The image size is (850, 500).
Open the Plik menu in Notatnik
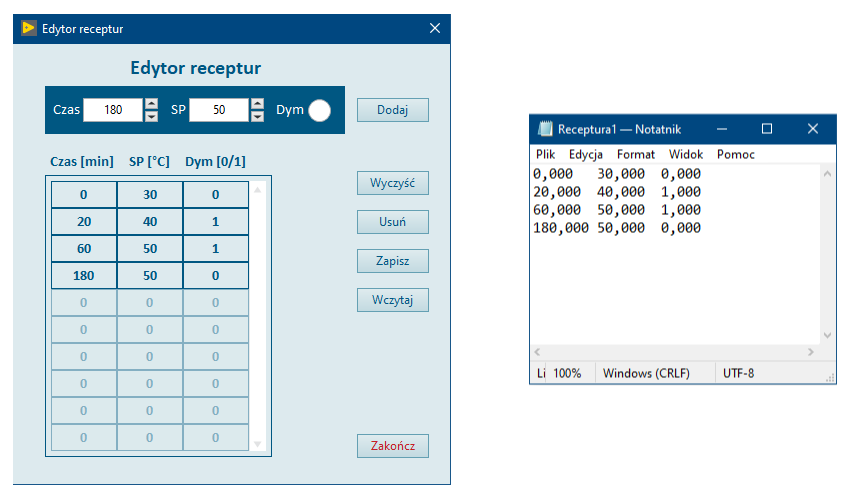click(545, 155)
